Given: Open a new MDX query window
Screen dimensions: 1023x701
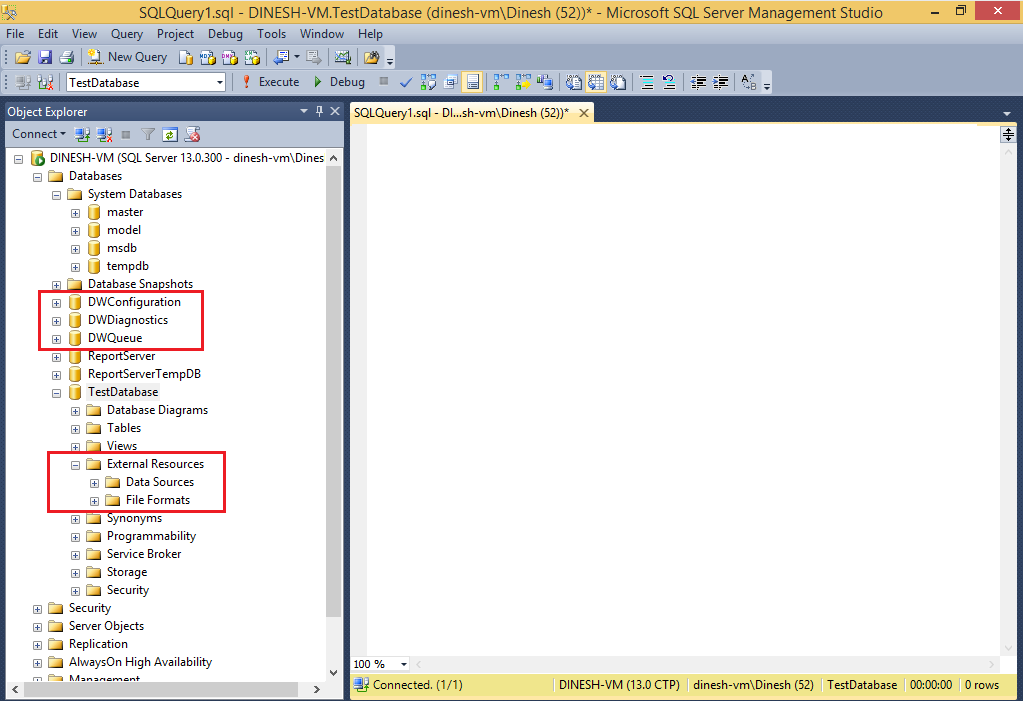Looking at the screenshot, I should pos(210,57).
